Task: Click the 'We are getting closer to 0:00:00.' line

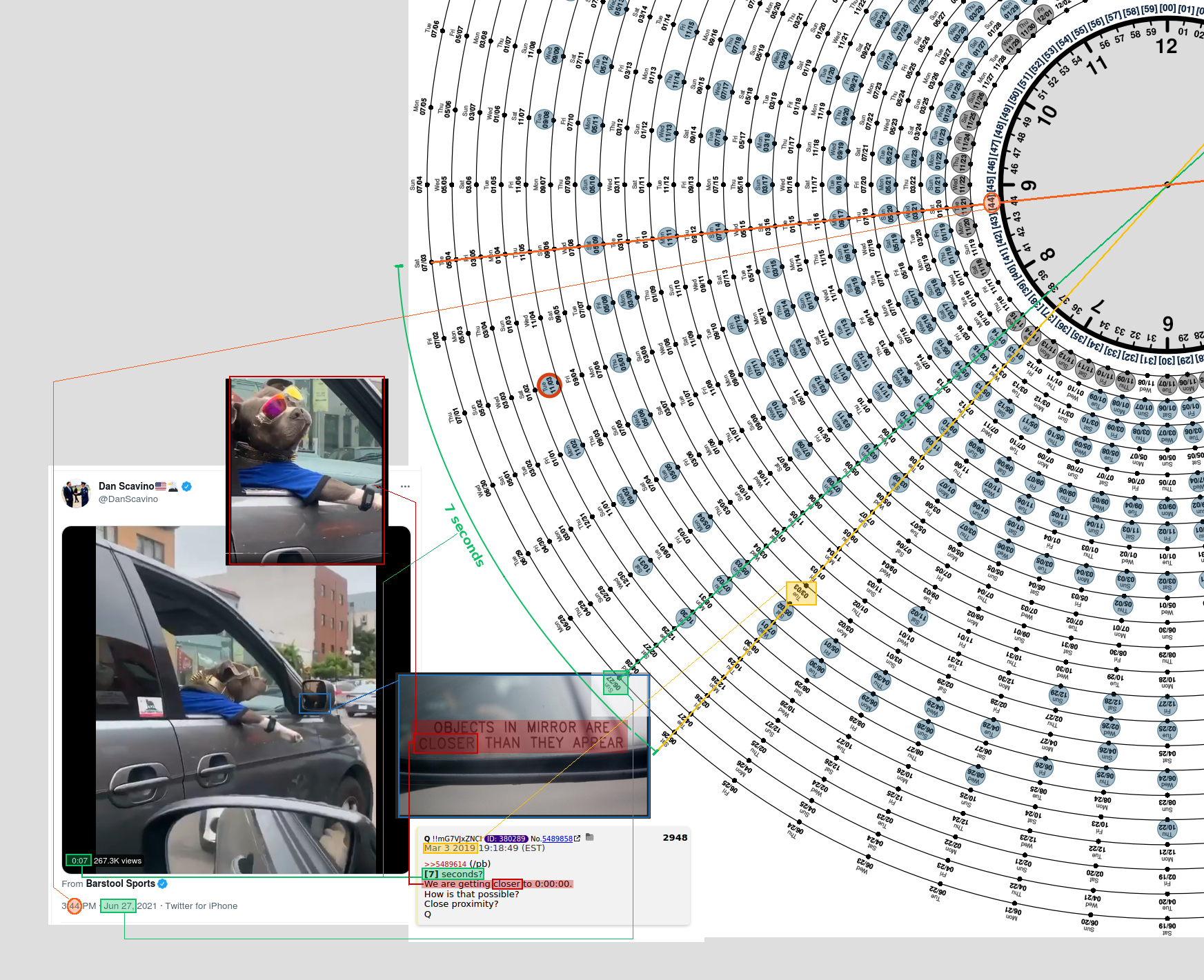Action: click(498, 883)
